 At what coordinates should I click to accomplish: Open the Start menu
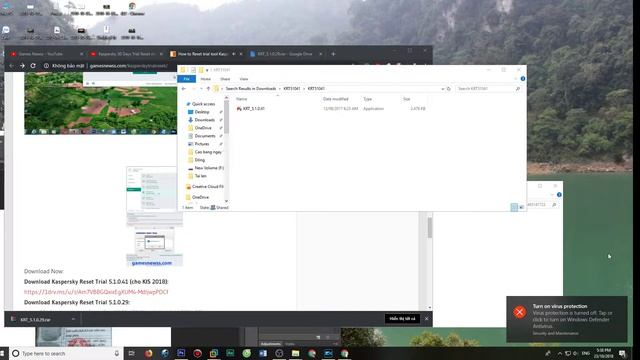pos(2,353)
